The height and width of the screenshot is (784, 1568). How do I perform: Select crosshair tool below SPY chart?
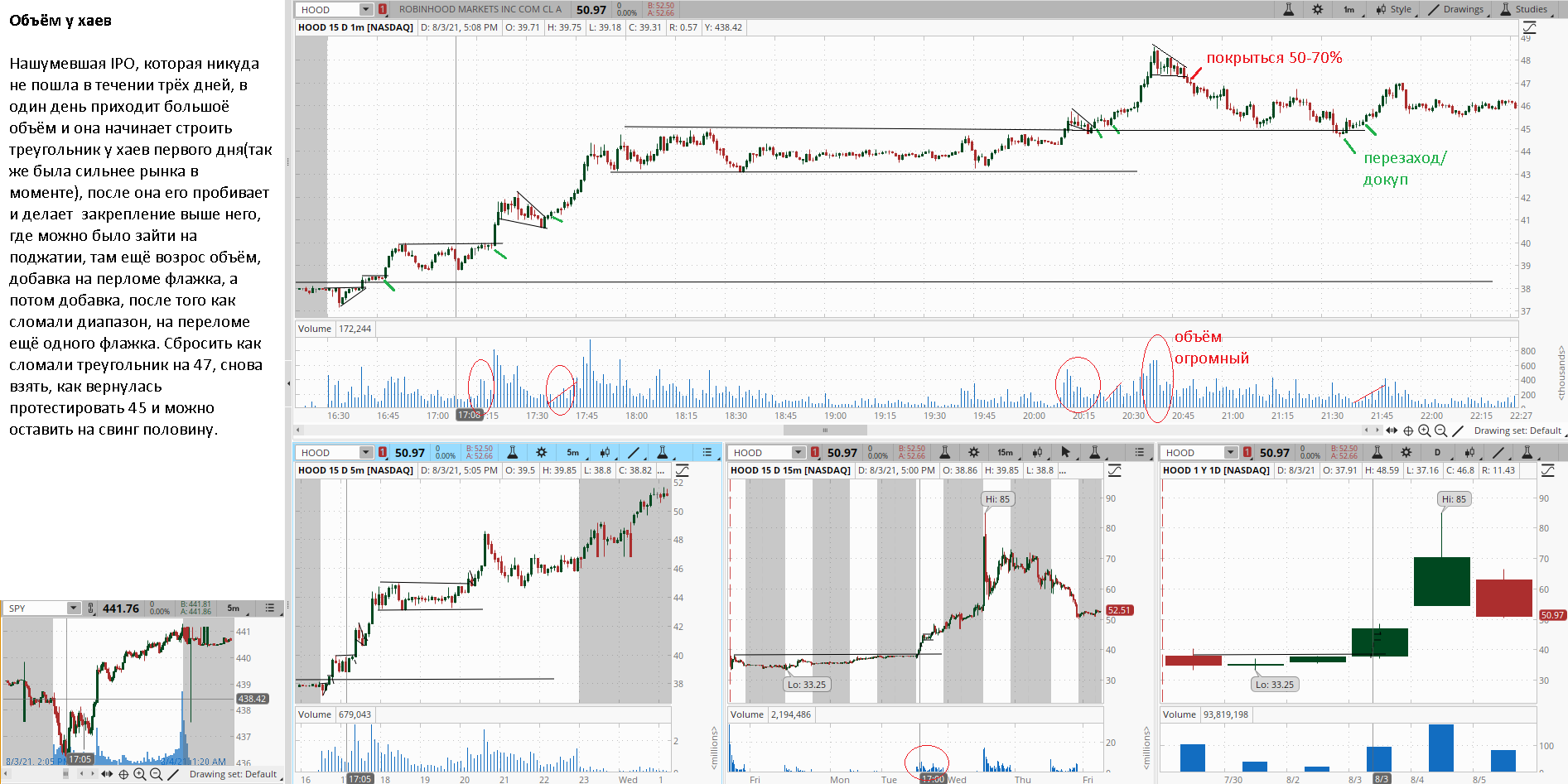(x=123, y=774)
